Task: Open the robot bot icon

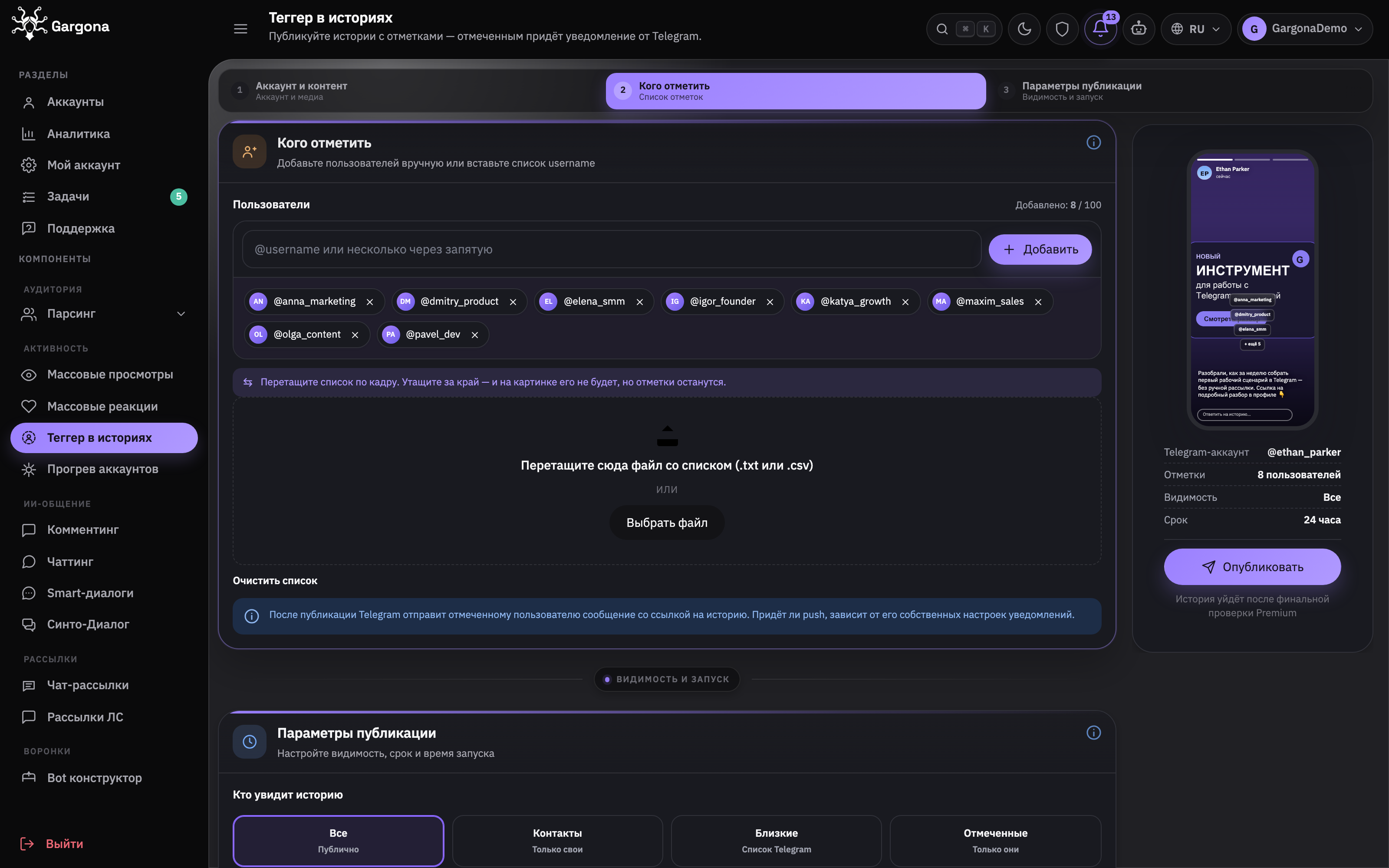Action: pos(1139,29)
